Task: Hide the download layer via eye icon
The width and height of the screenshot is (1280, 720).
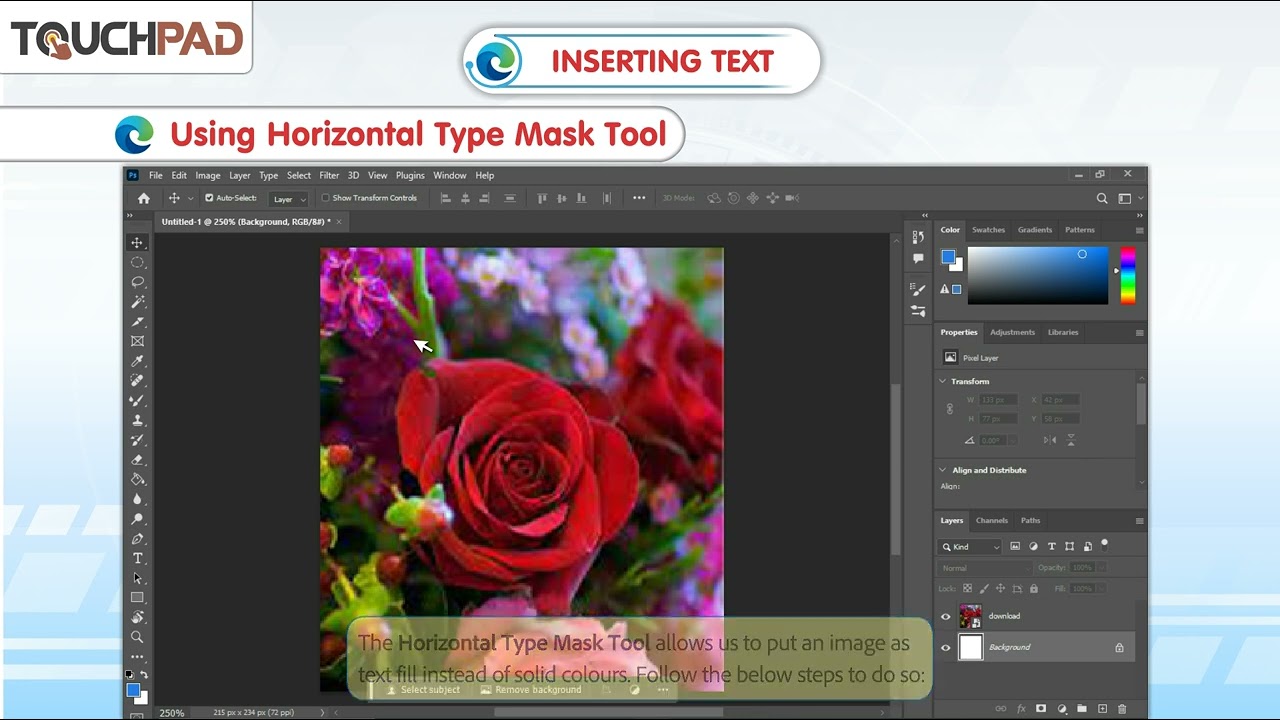Action: coord(946,617)
